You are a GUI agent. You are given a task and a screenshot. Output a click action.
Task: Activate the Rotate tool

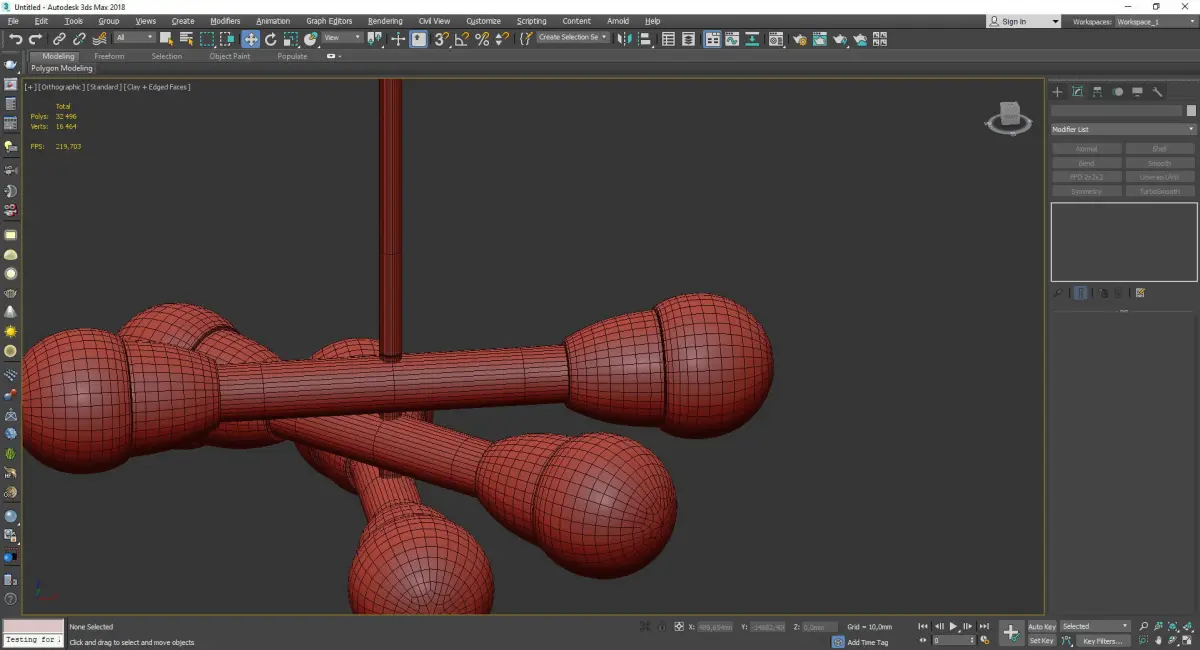[x=270, y=39]
